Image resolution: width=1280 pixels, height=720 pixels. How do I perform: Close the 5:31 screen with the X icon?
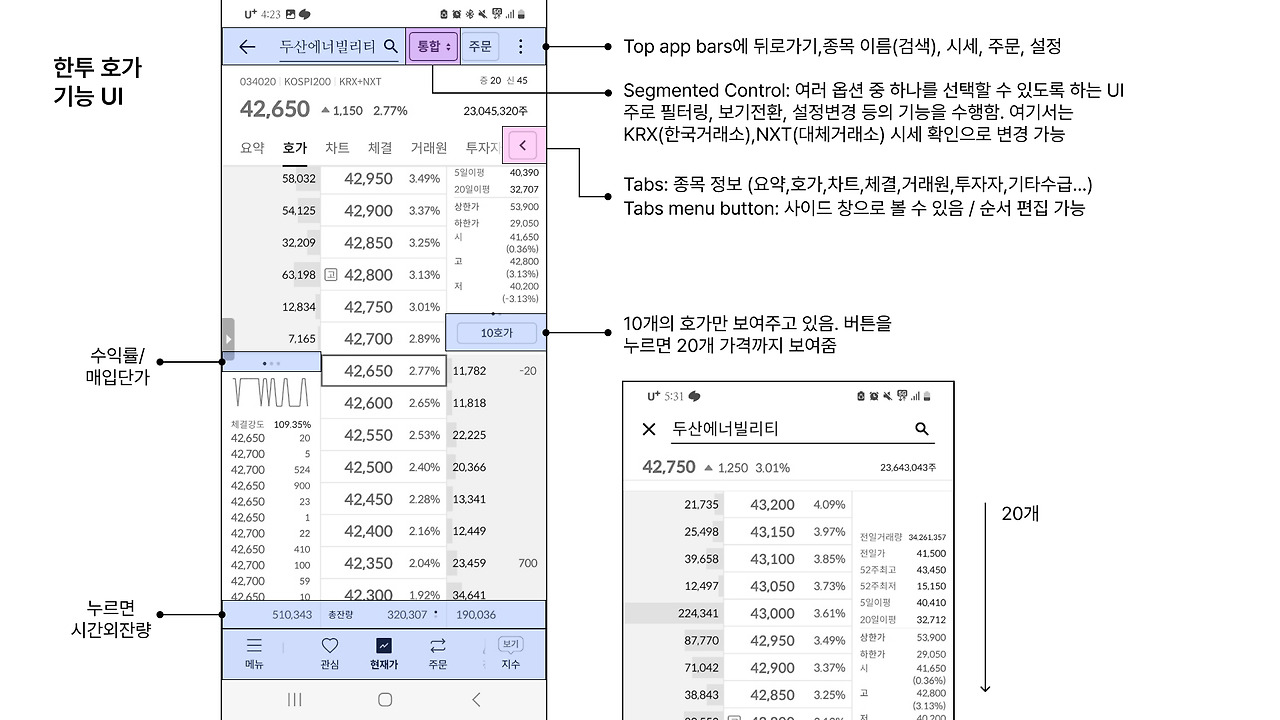point(649,429)
